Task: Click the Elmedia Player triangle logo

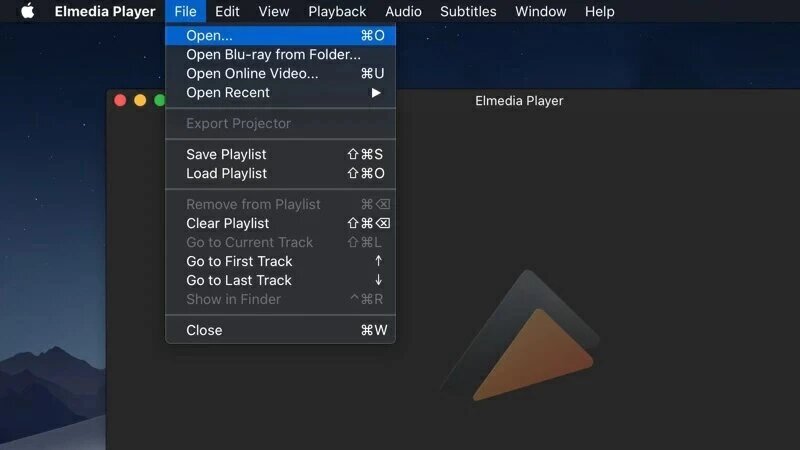Action: pos(520,336)
